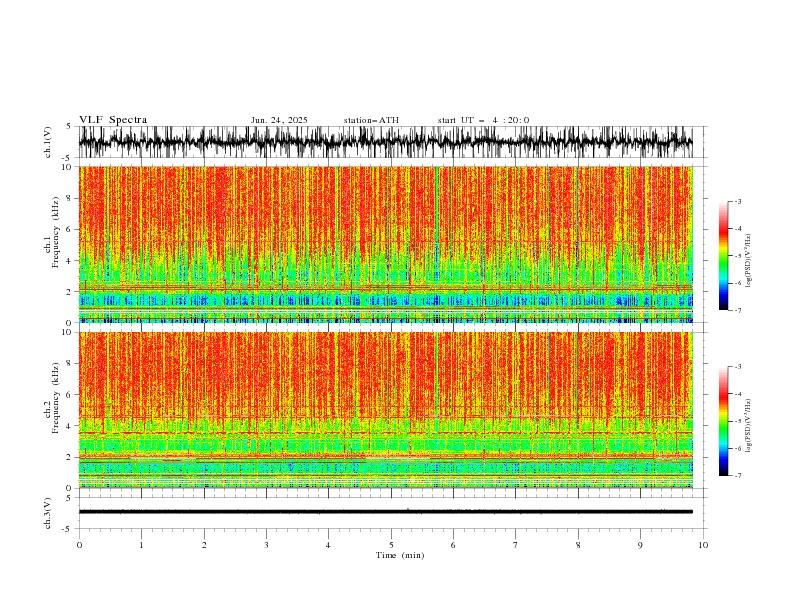
Task: Click the time axis tick label "4"
Action: [328, 545]
